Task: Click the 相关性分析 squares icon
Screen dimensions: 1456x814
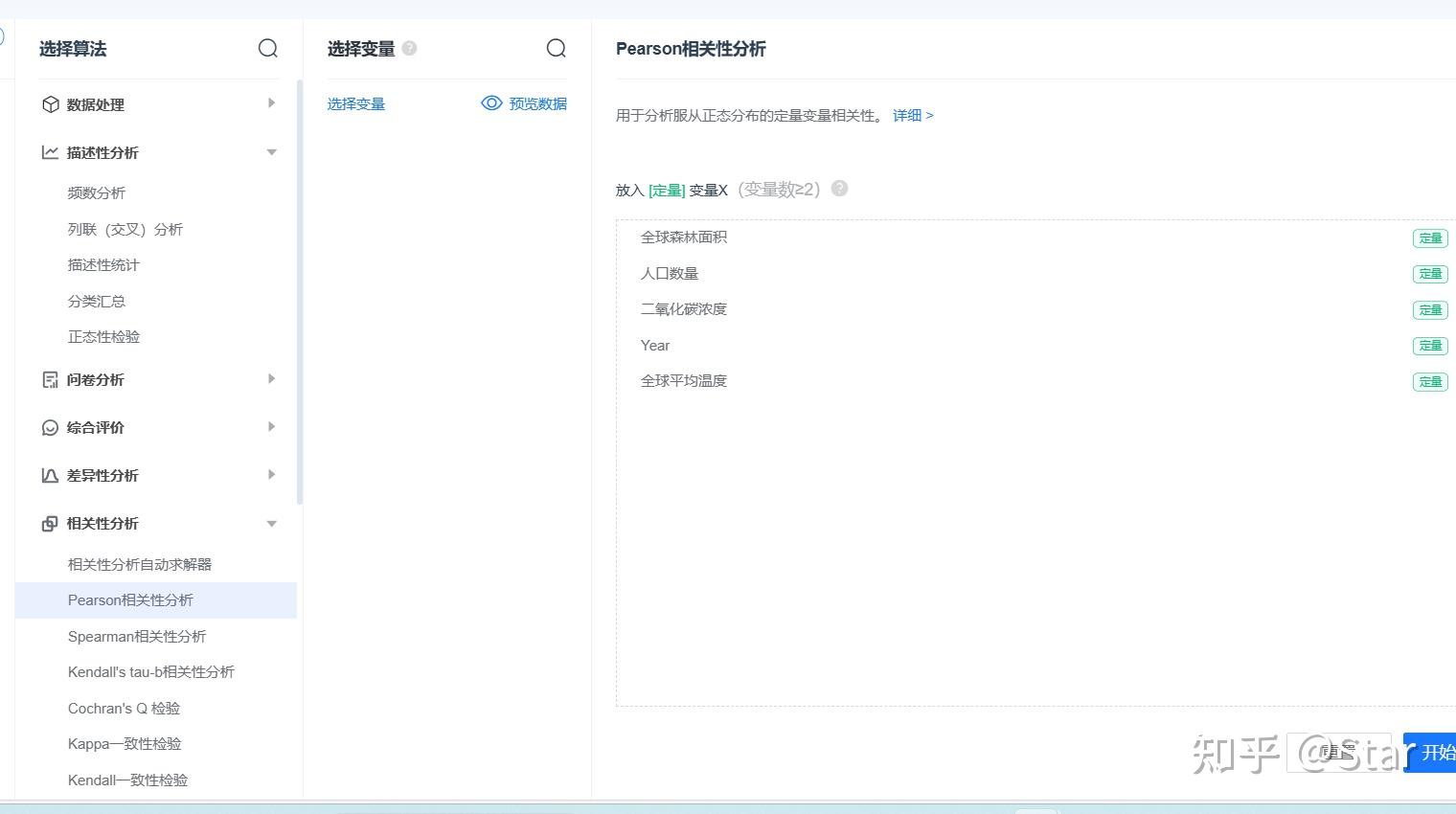Action: (51, 524)
